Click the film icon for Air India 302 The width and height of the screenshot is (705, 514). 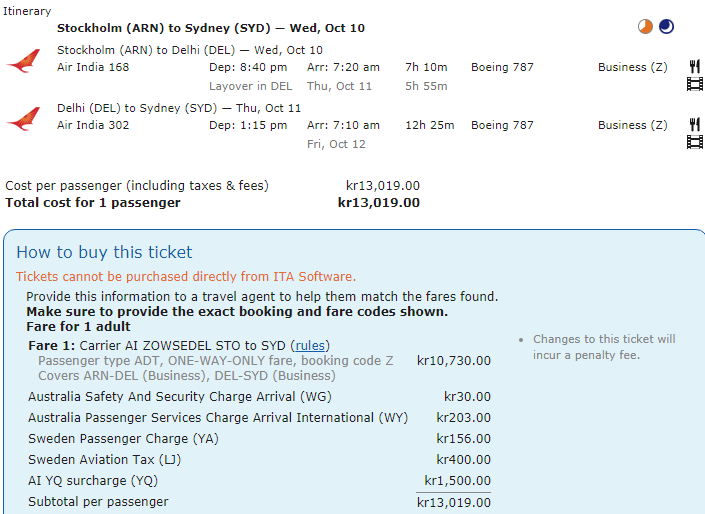[694, 142]
